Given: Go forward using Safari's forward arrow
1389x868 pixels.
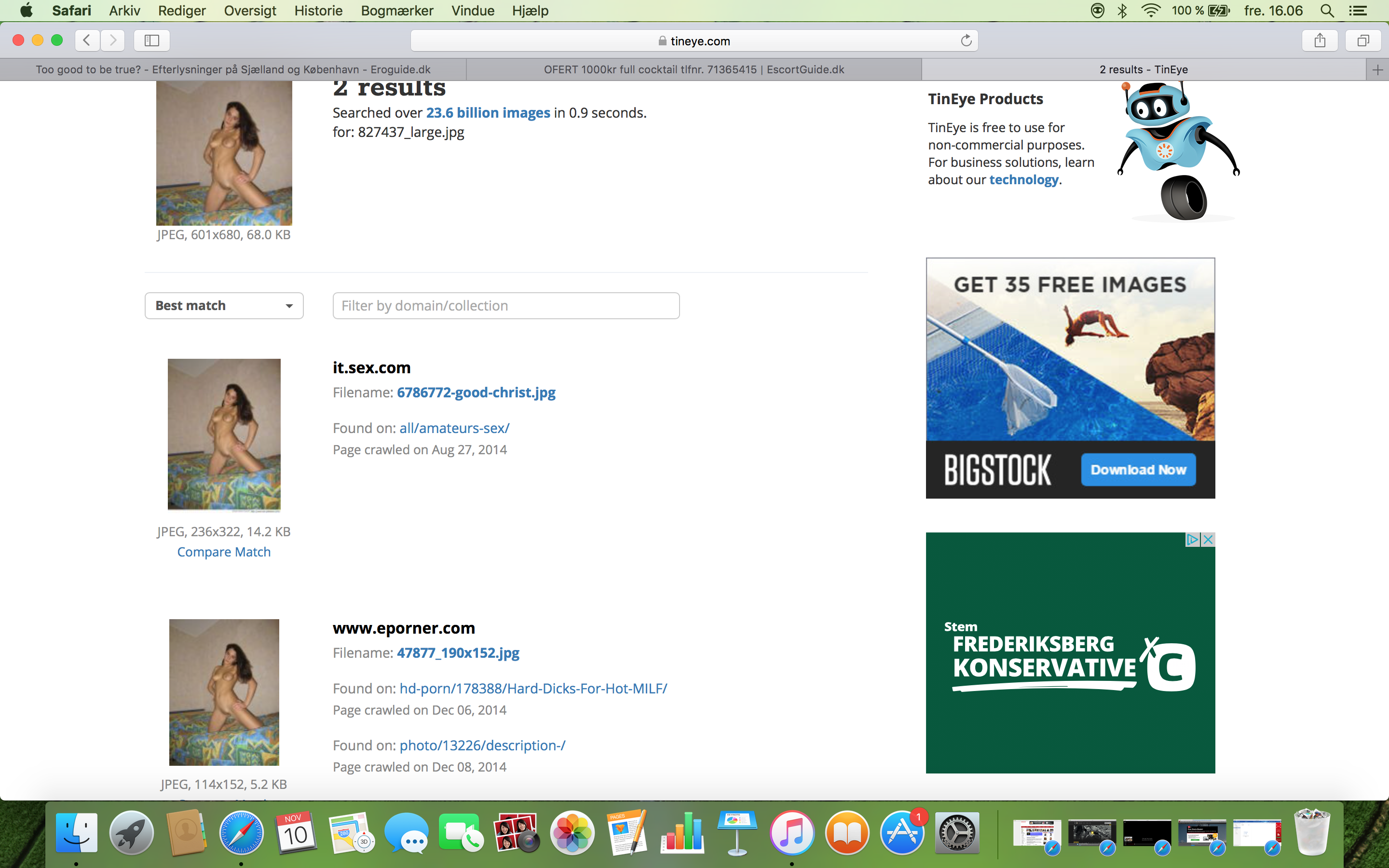Looking at the screenshot, I should [x=113, y=40].
